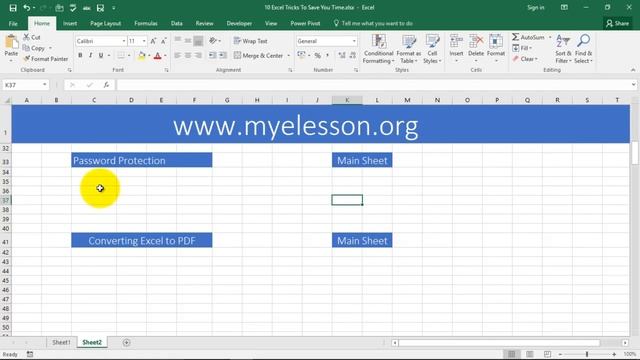Image resolution: width=640 pixels, height=360 pixels.
Task: Click Main Sheet link in row 41
Action: (362, 240)
